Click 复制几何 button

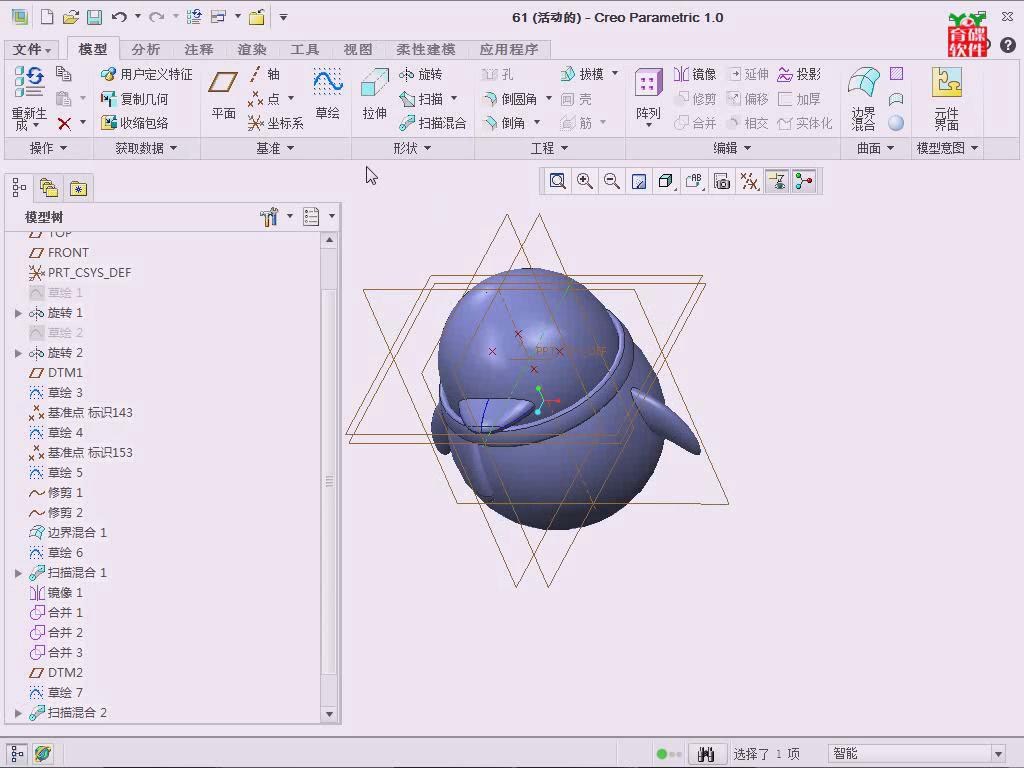135,99
